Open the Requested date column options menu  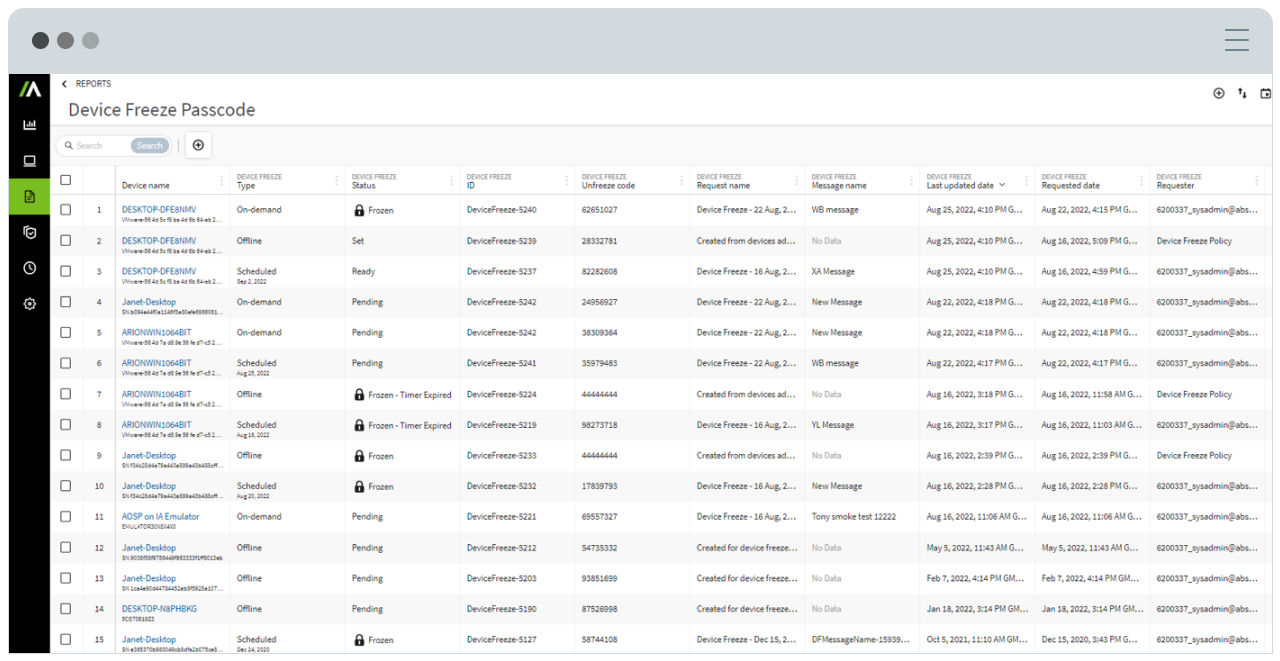[1141, 181]
